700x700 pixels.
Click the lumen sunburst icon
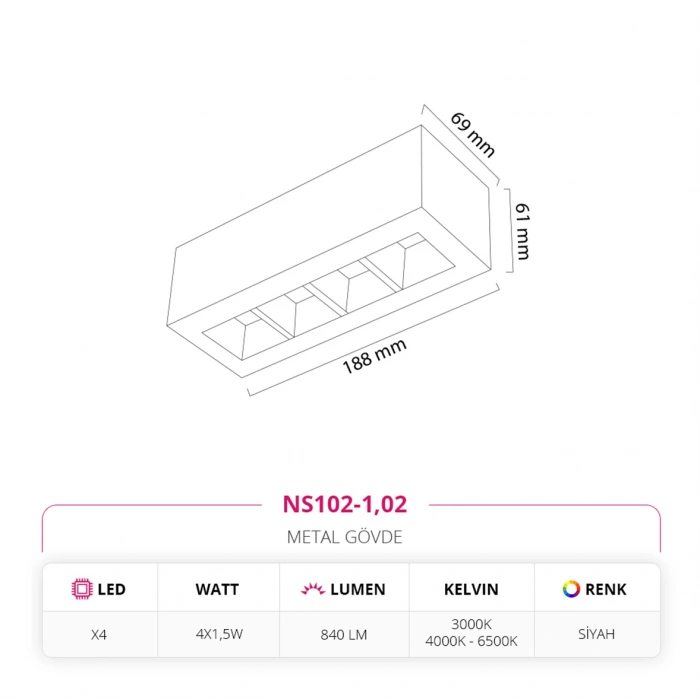[x=312, y=589]
